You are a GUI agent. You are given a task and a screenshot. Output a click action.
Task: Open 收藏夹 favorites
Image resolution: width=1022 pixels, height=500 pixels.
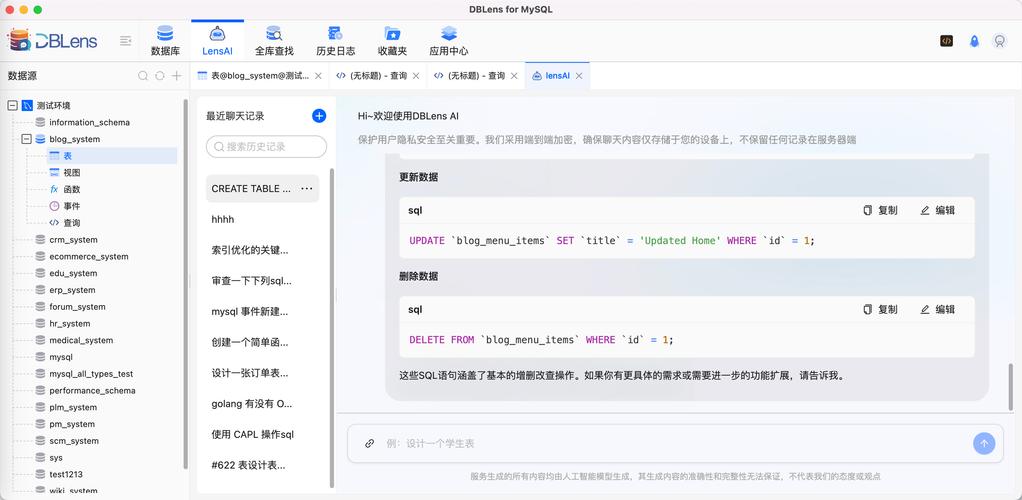click(x=392, y=40)
